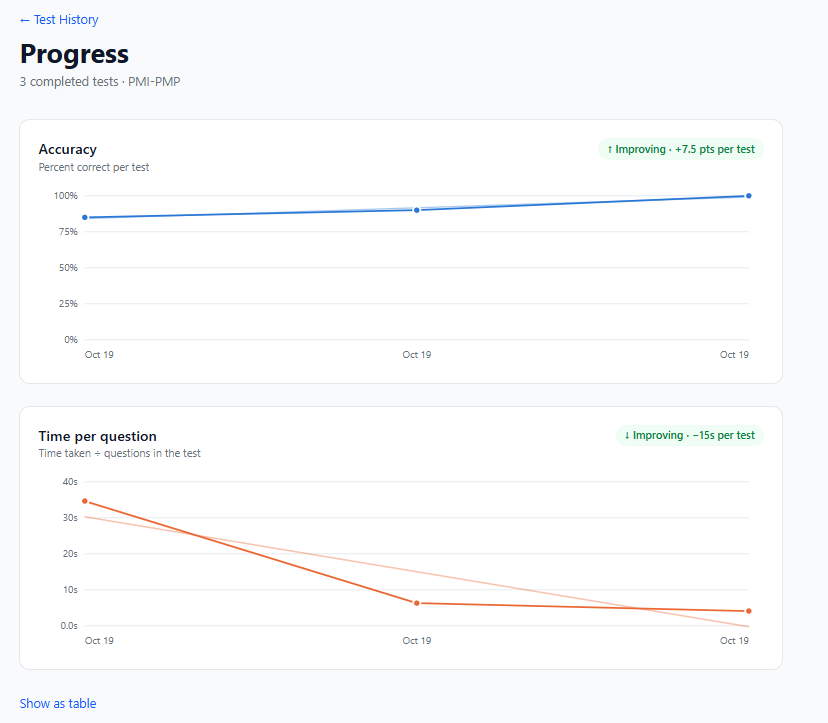Select the middle Accuracy data point near 90%

point(417,210)
